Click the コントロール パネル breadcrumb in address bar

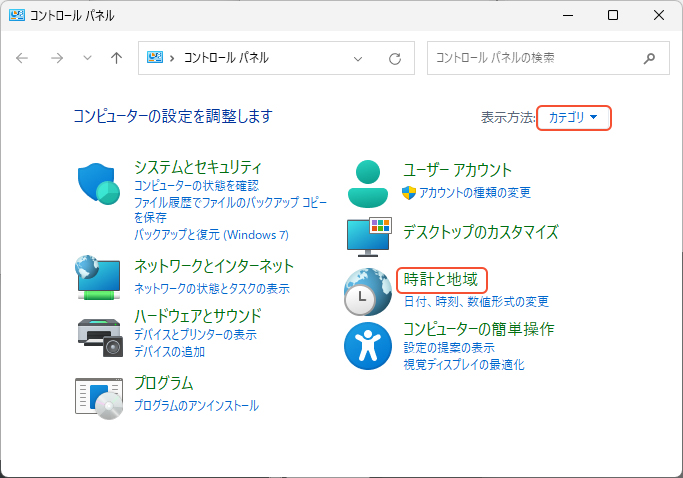[225, 58]
